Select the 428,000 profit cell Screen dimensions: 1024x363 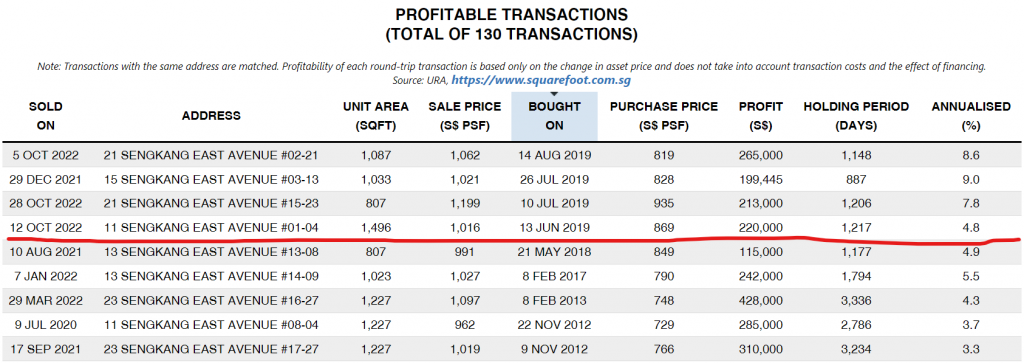tap(761, 300)
